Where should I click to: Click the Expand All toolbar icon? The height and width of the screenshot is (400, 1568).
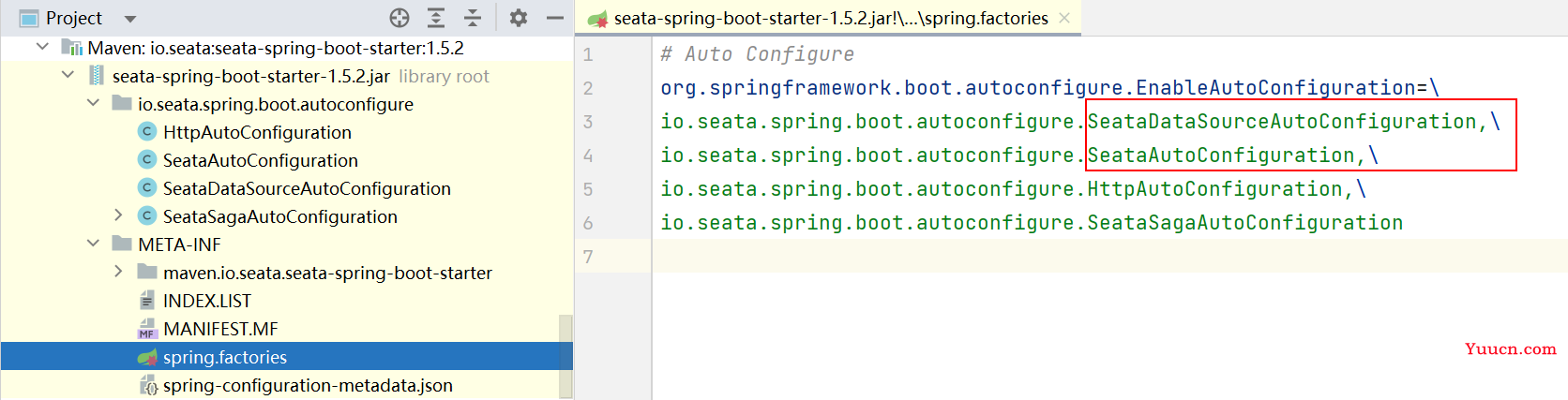(436, 18)
